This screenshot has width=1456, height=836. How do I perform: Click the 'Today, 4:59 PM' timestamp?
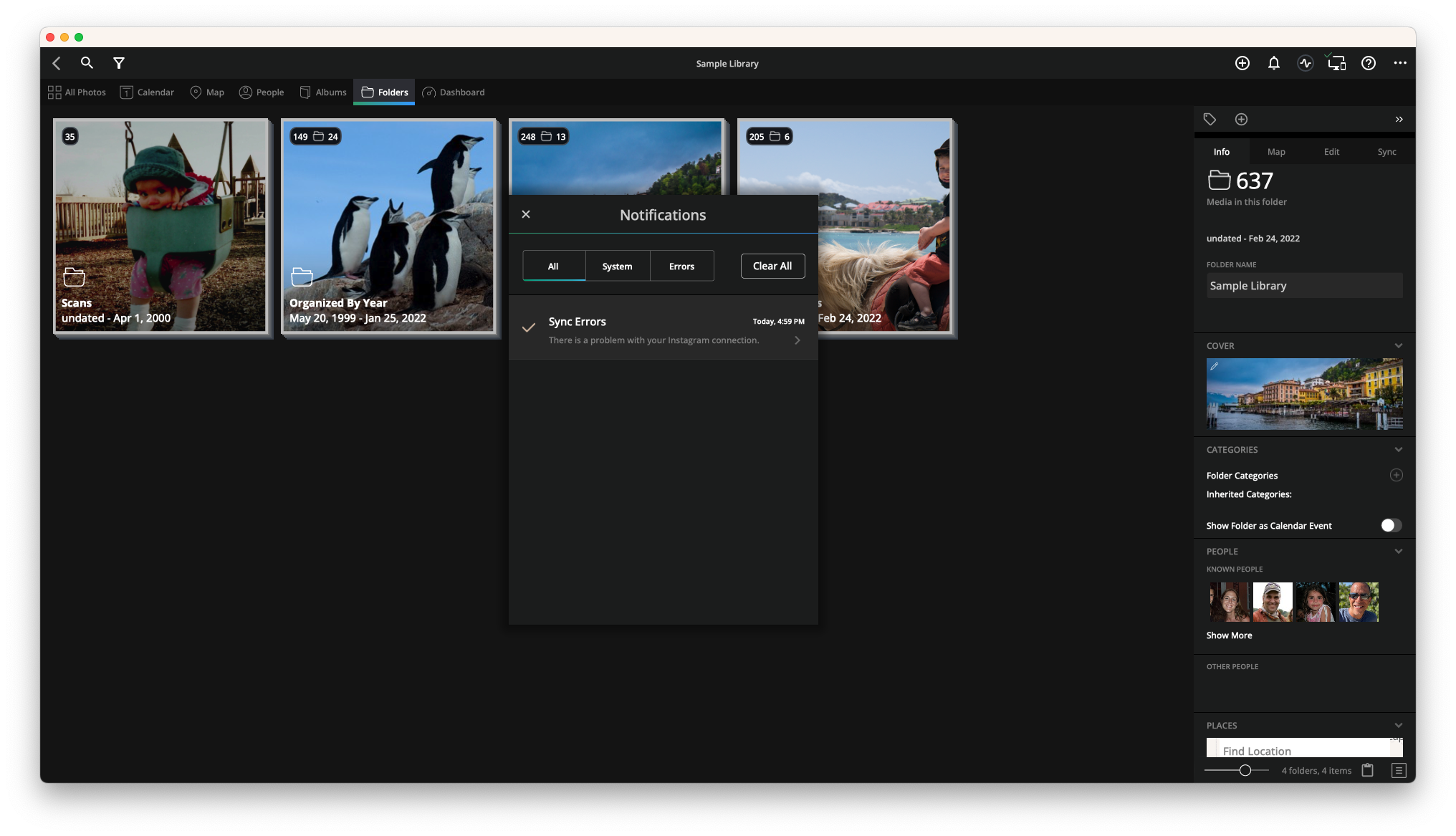click(x=778, y=322)
